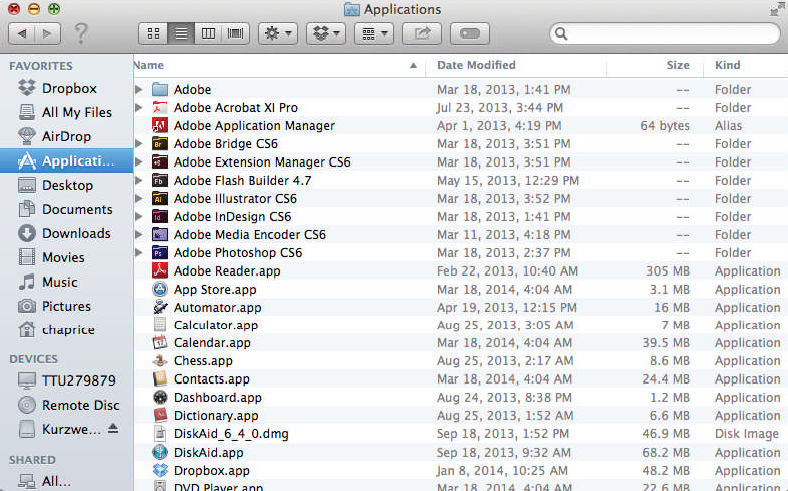Image resolution: width=788 pixels, height=491 pixels.
Task: Go back with the left arrow button
Action: 22,34
